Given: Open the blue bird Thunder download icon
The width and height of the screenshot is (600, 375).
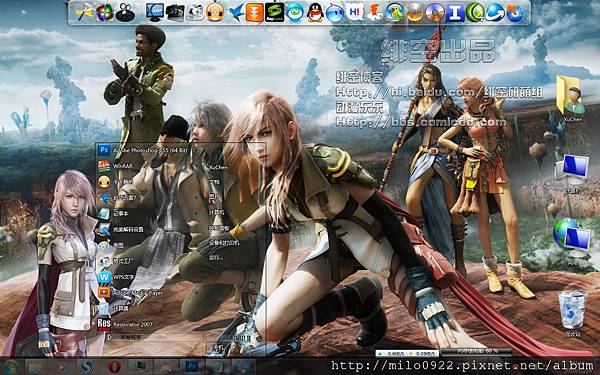Looking at the screenshot, I should pyautogui.click(x=236, y=13).
